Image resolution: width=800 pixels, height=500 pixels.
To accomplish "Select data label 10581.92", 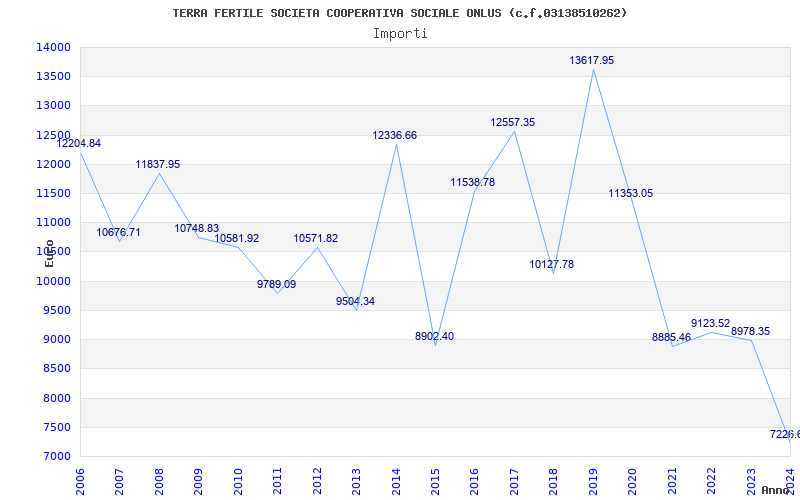I will pyautogui.click(x=237, y=238).
